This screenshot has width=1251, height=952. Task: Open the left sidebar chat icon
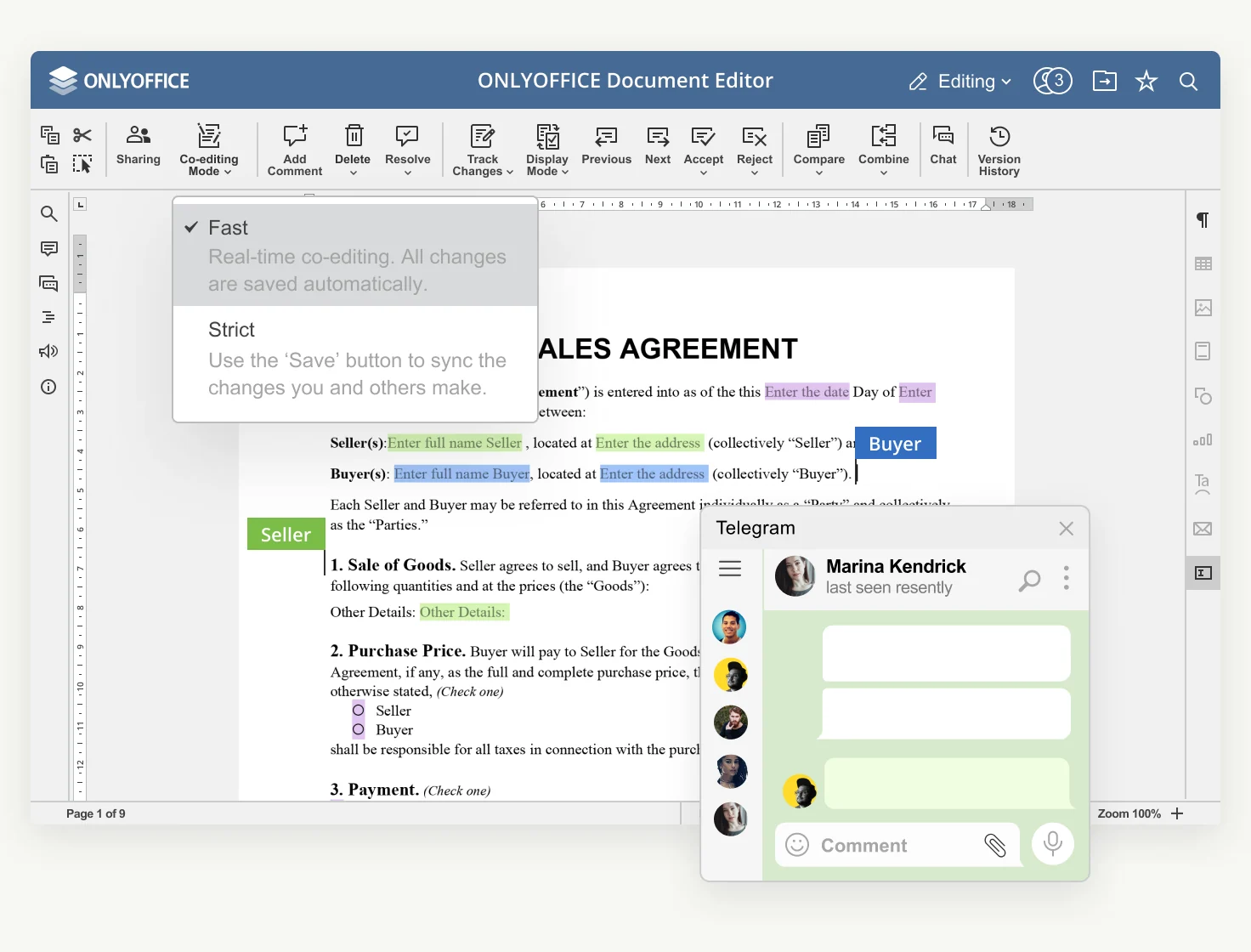pyautogui.click(x=49, y=283)
